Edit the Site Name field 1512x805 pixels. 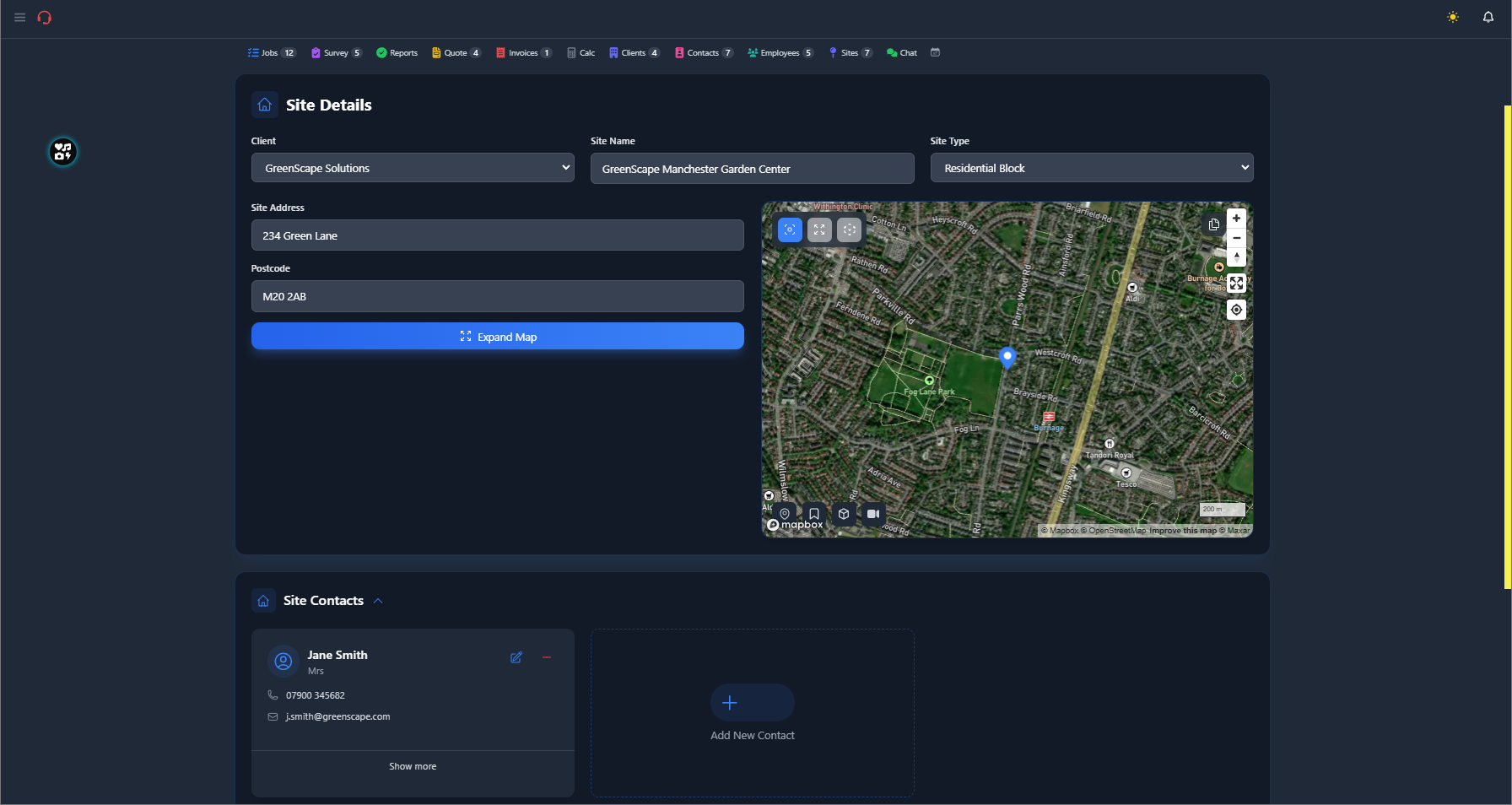coord(753,169)
